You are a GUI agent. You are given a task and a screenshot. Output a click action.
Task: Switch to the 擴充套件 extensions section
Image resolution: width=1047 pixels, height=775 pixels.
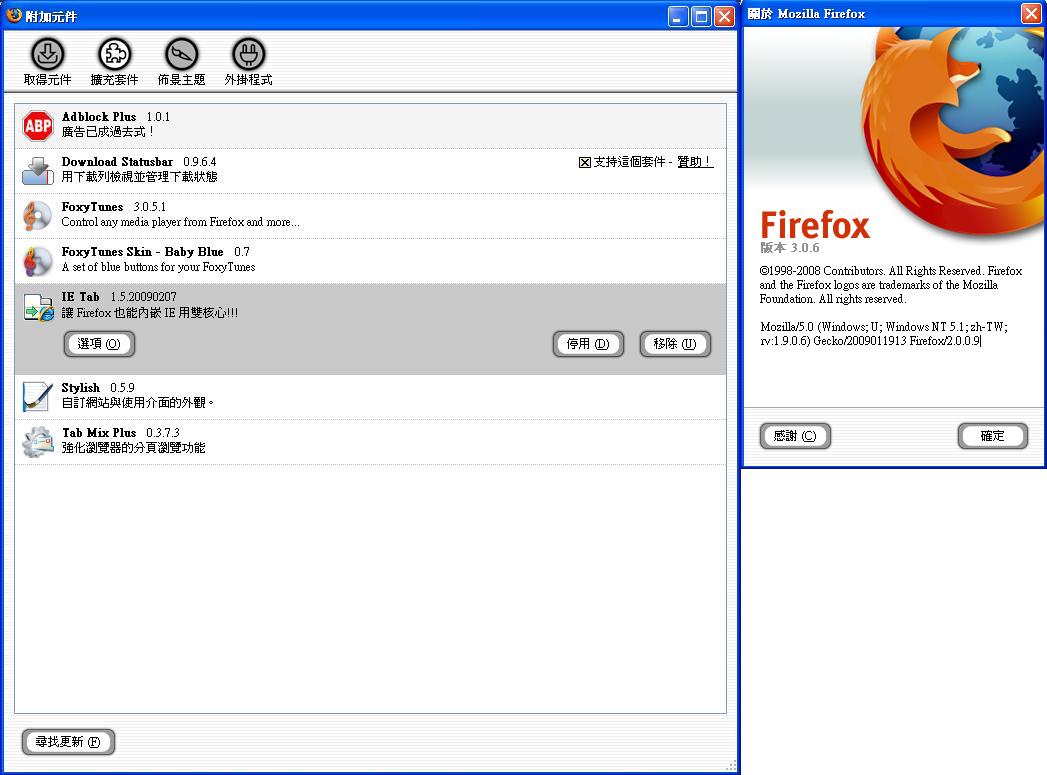tap(114, 62)
